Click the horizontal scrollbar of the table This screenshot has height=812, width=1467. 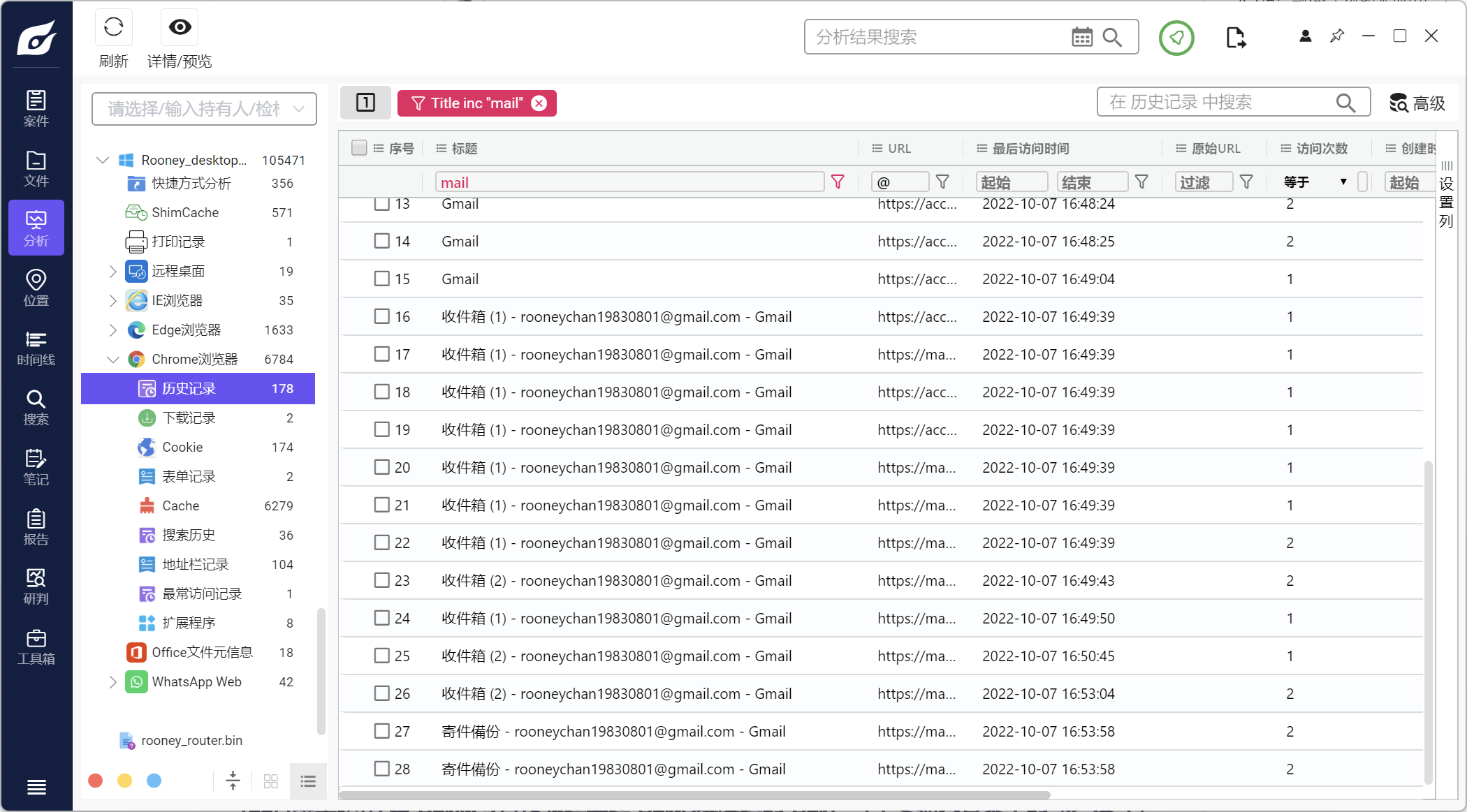tap(694, 795)
